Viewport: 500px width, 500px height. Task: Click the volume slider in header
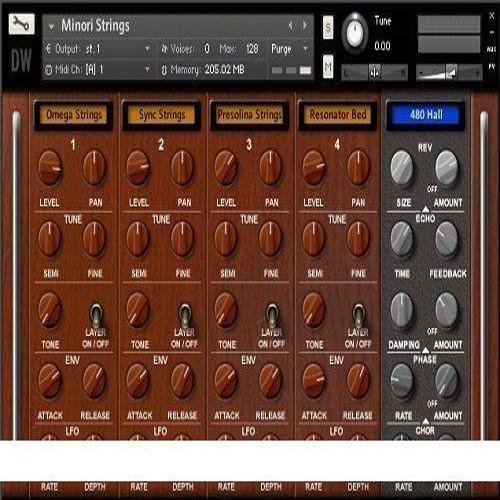point(449,72)
